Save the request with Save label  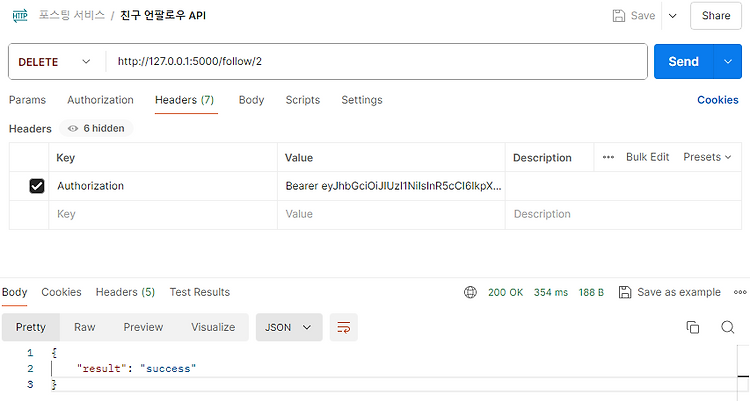click(x=643, y=16)
